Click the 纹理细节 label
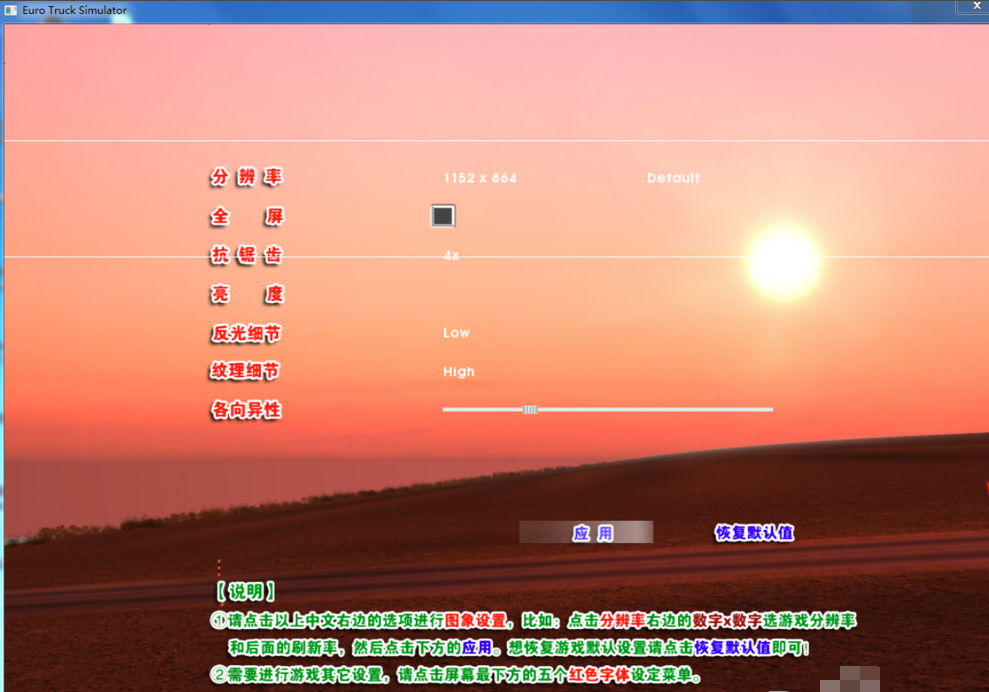The width and height of the screenshot is (989, 692). (x=245, y=371)
